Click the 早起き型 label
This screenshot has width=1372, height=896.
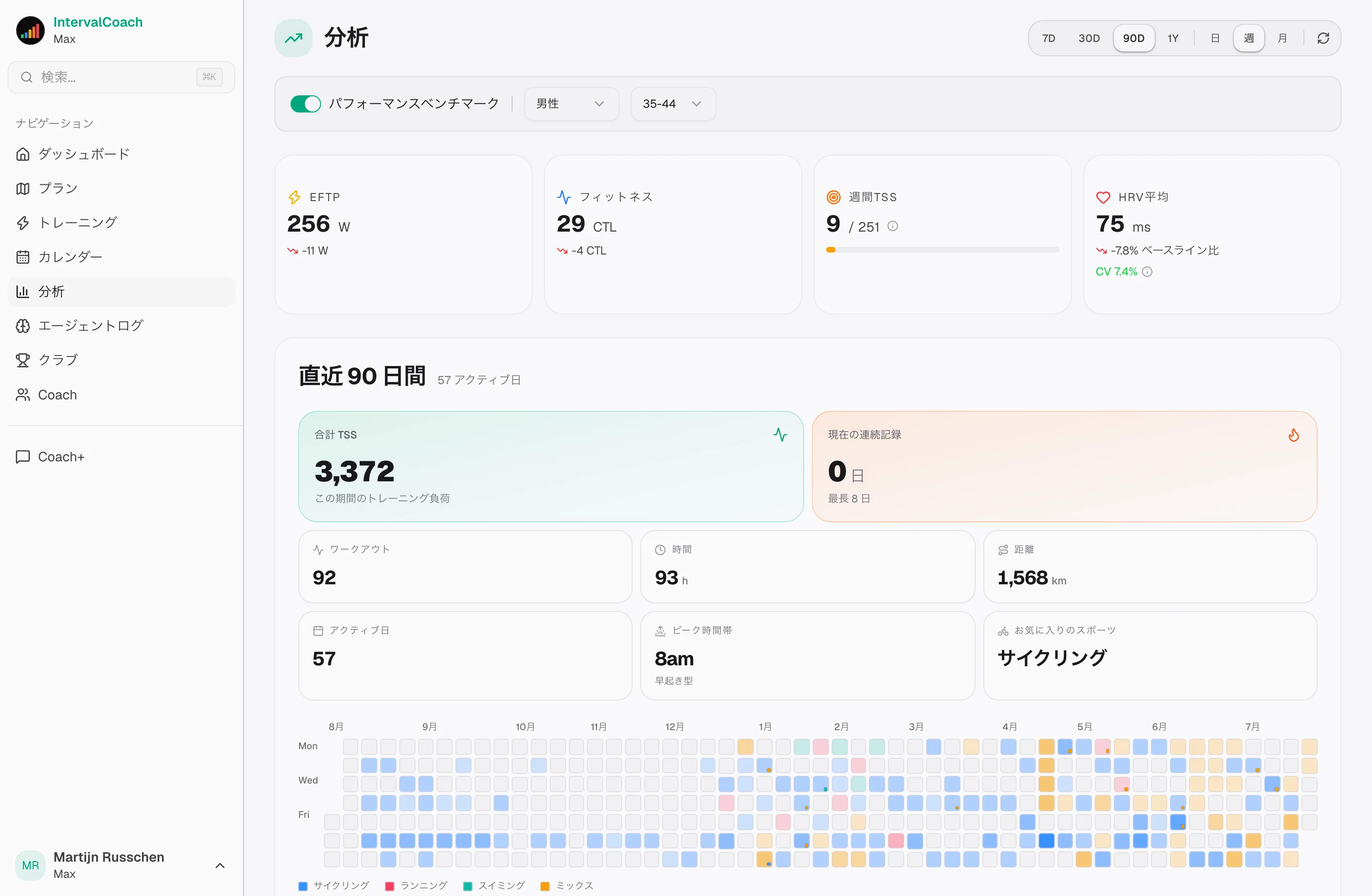click(x=674, y=681)
